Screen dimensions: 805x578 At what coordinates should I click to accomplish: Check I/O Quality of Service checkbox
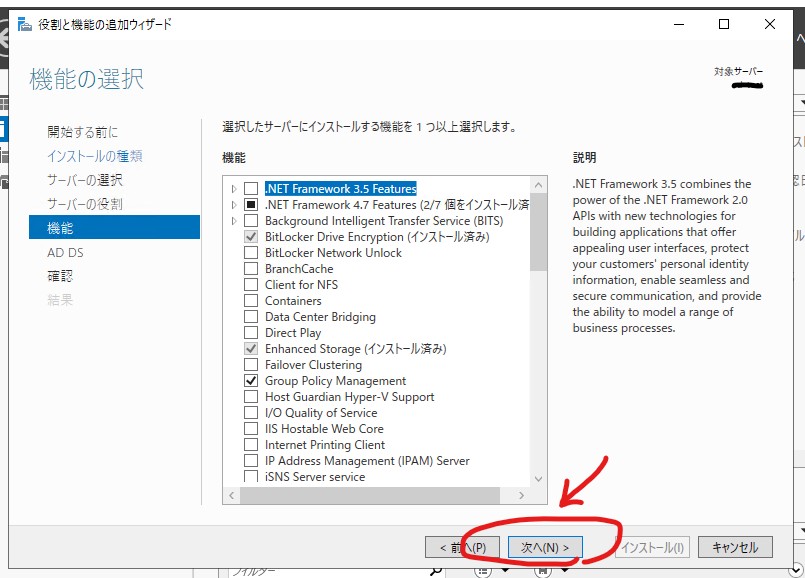point(251,412)
